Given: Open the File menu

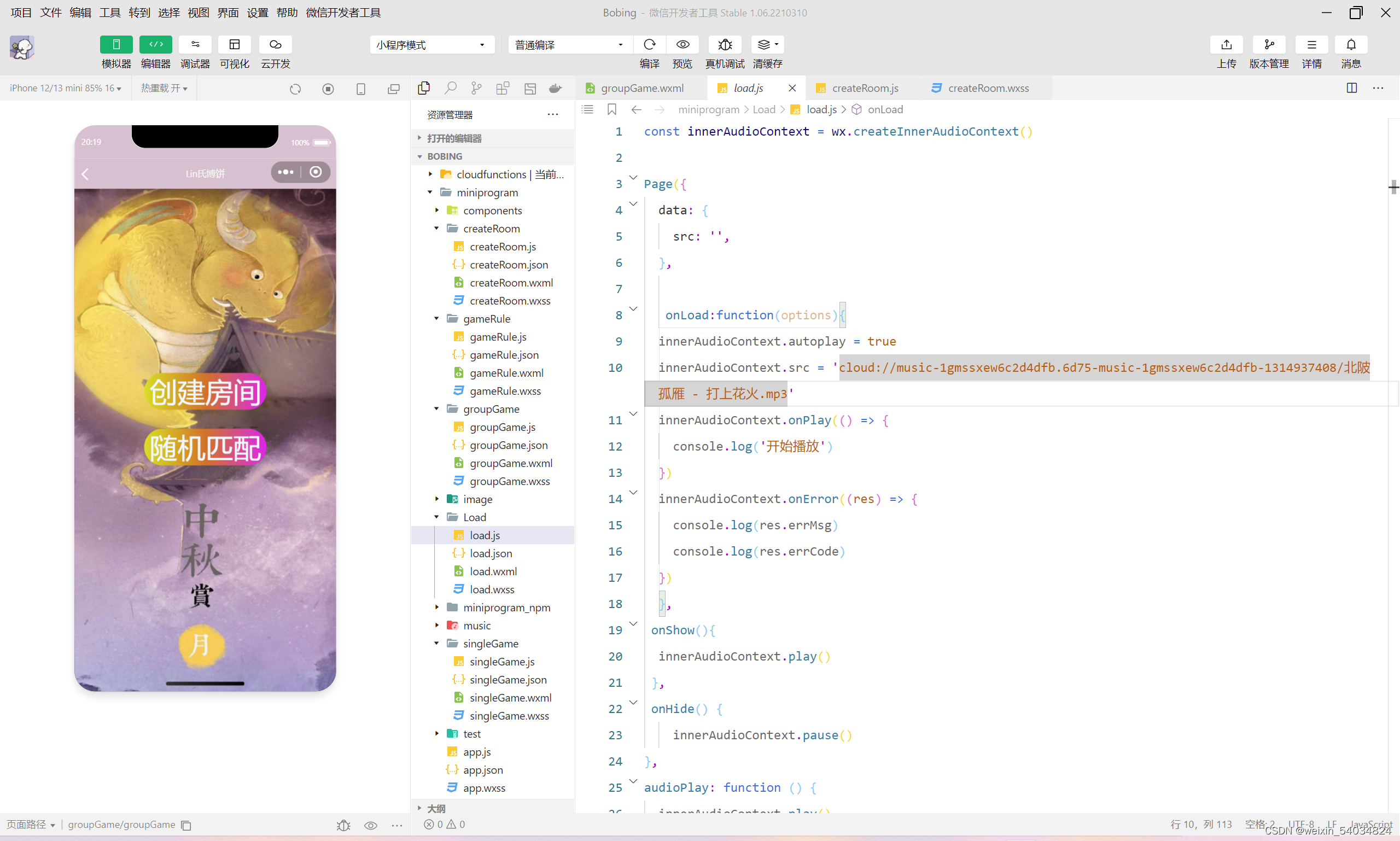Looking at the screenshot, I should 50,13.
